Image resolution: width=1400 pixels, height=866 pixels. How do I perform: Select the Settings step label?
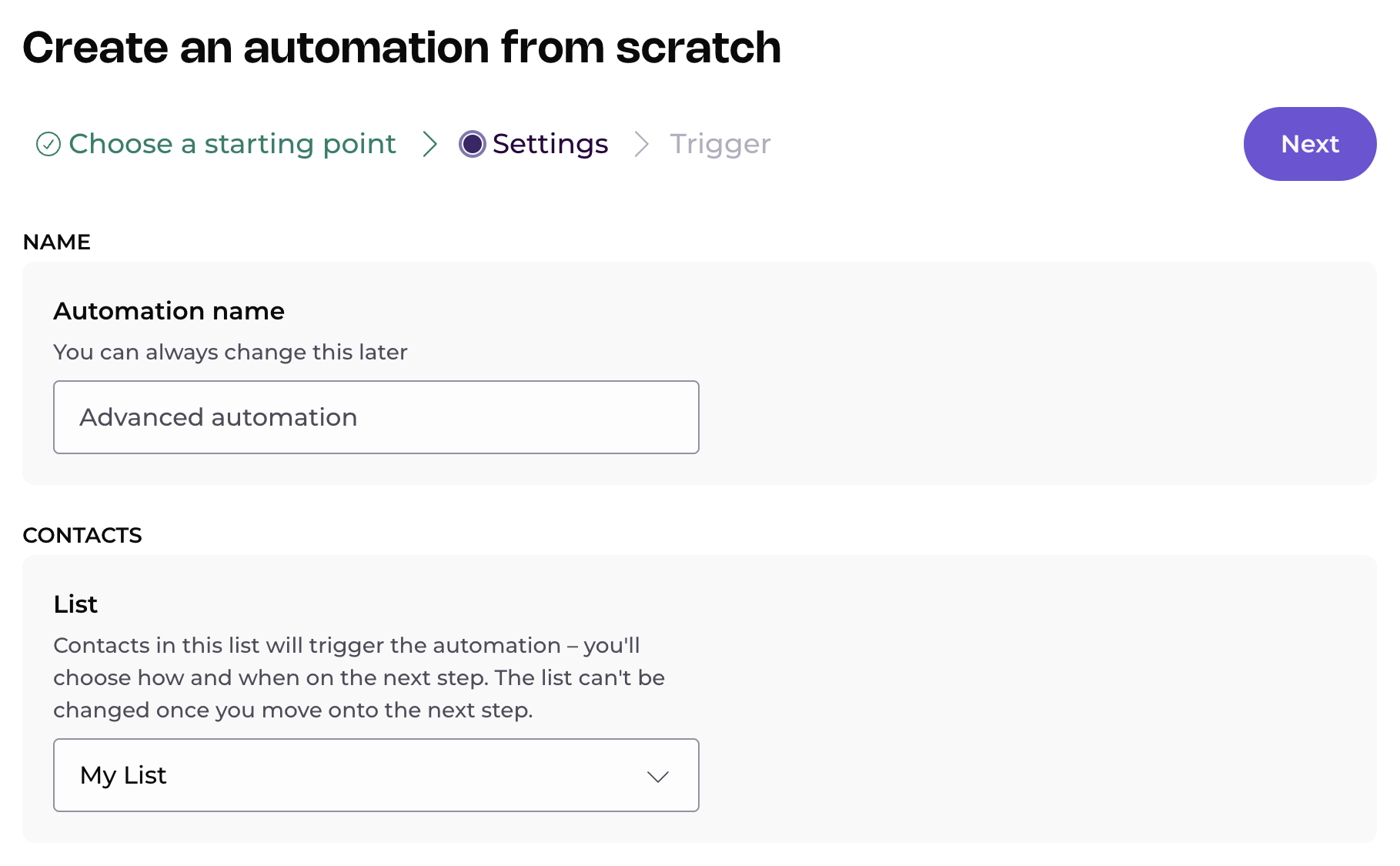[x=550, y=144]
